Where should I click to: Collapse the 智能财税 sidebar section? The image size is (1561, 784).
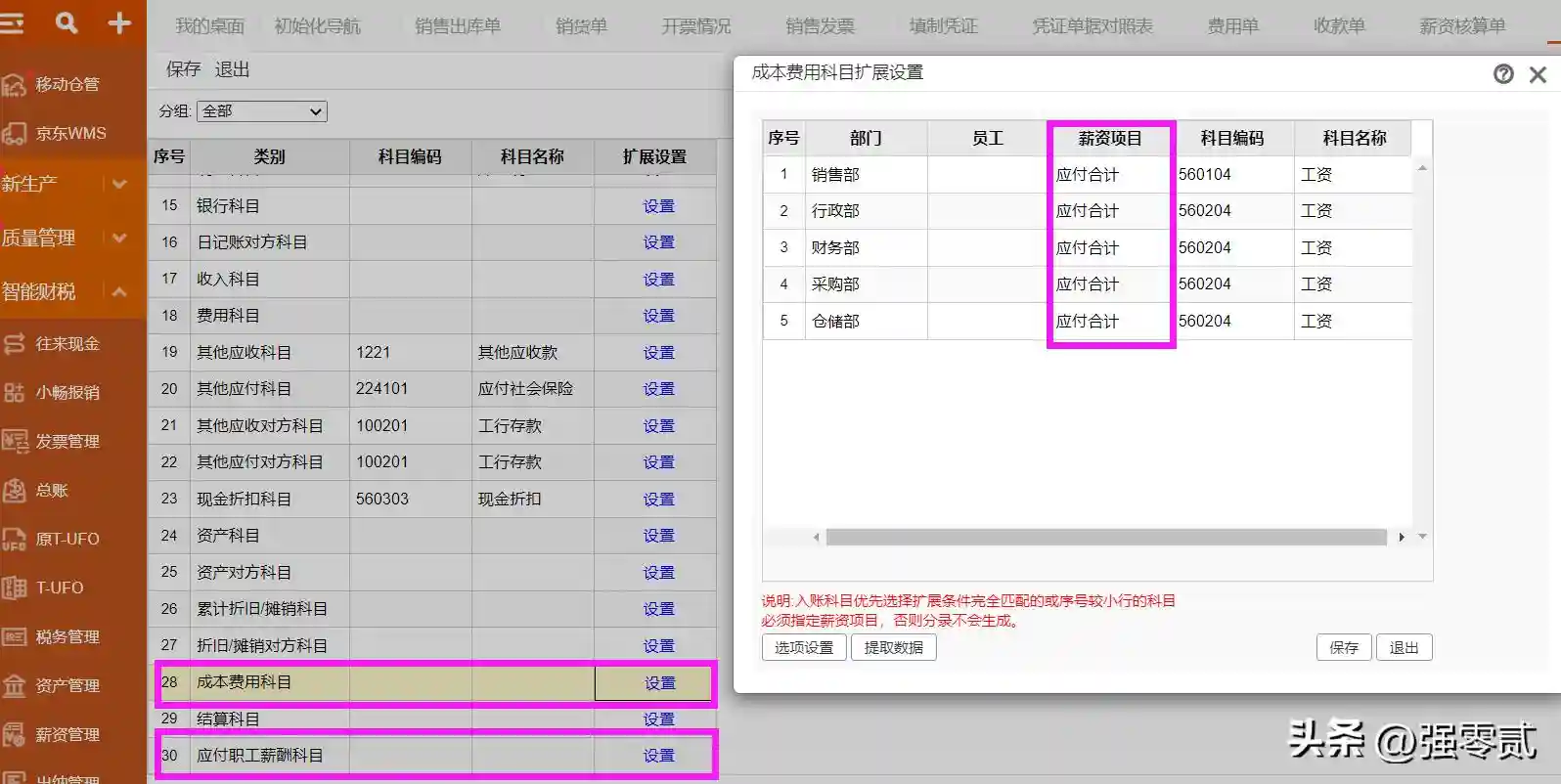coord(119,291)
